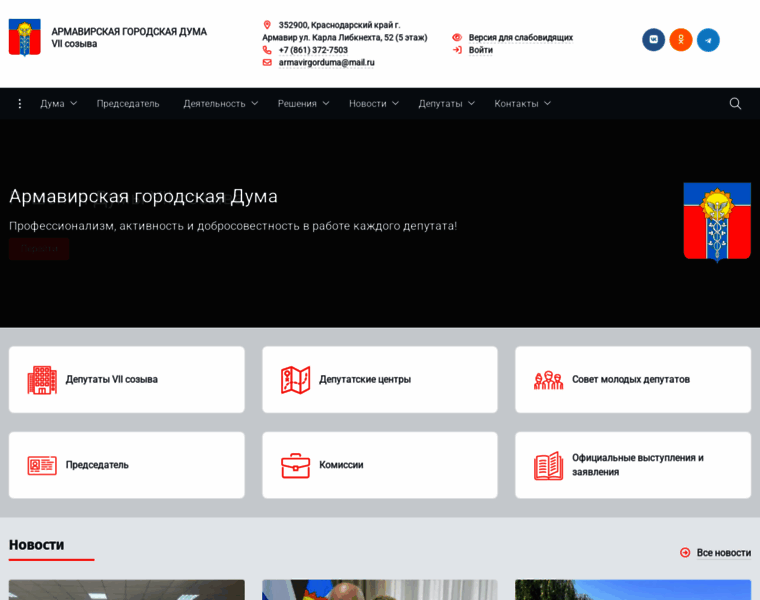Click the three-dot menu icon in navbar
This screenshot has width=760, height=600.
click(x=20, y=103)
